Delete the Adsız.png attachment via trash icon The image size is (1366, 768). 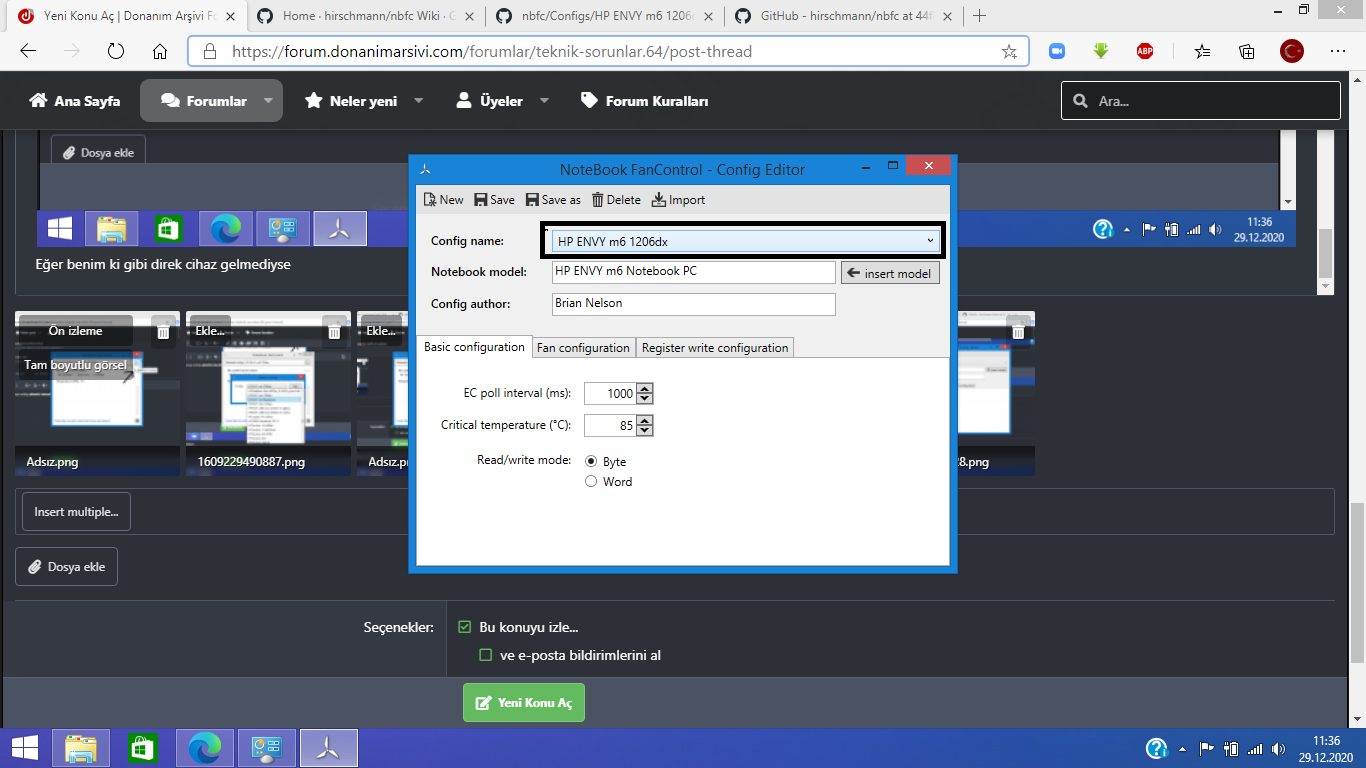[164, 331]
